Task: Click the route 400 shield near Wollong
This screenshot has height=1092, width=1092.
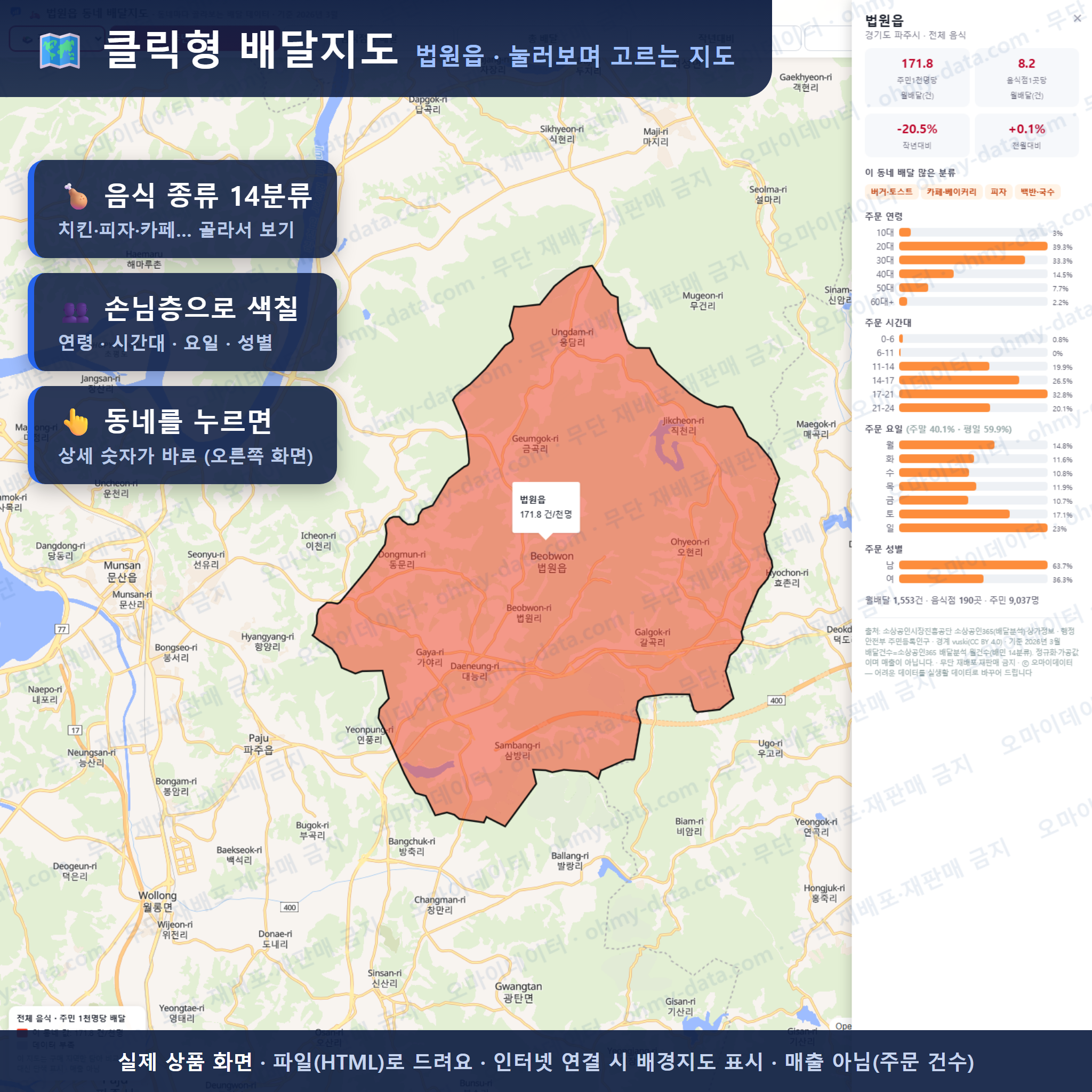Action: point(290,907)
